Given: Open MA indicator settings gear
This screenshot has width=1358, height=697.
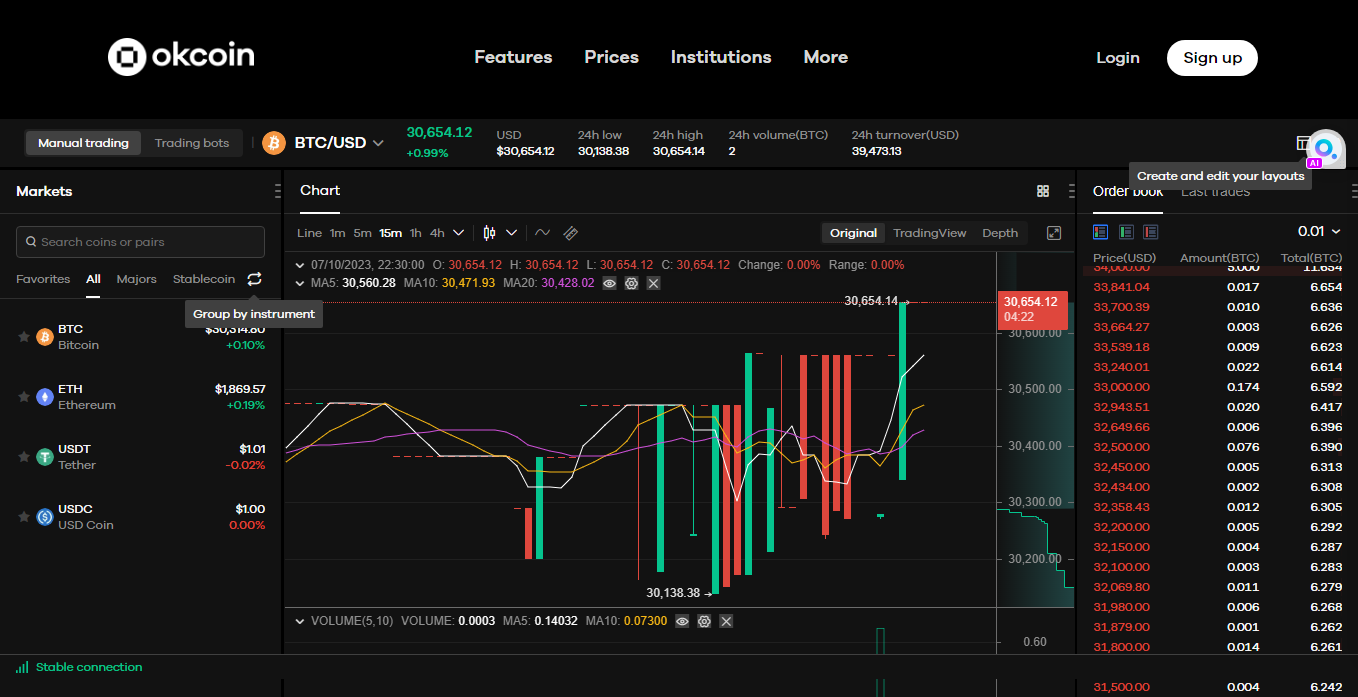Looking at the screenshot, I should click(x=631, y=283).
